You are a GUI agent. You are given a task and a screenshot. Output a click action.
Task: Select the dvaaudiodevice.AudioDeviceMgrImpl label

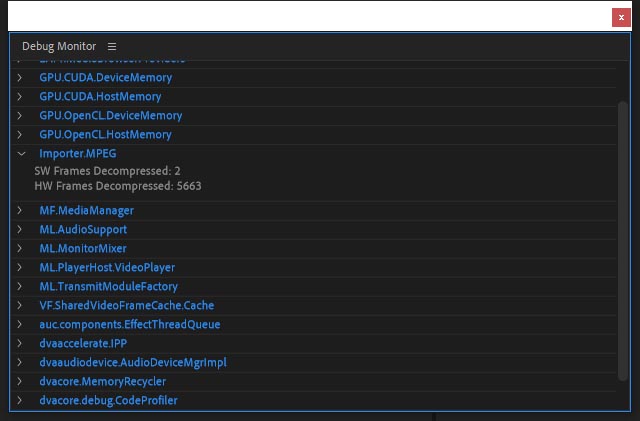[133, 362]
